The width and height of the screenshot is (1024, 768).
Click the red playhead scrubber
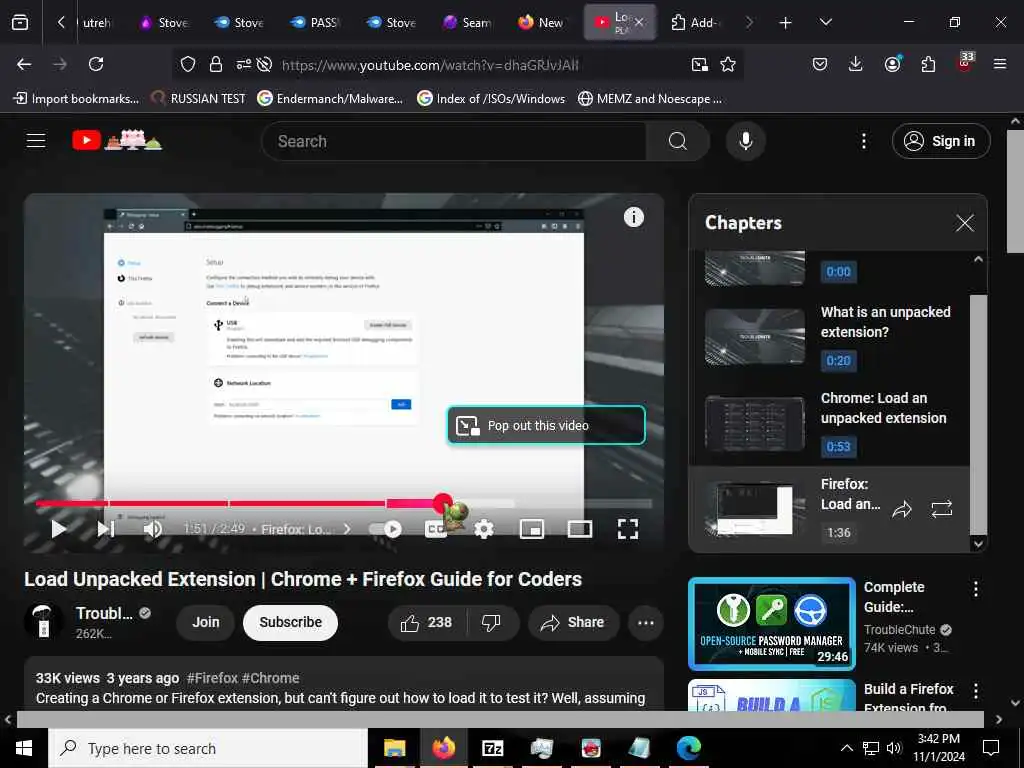[x=443, y=504]
